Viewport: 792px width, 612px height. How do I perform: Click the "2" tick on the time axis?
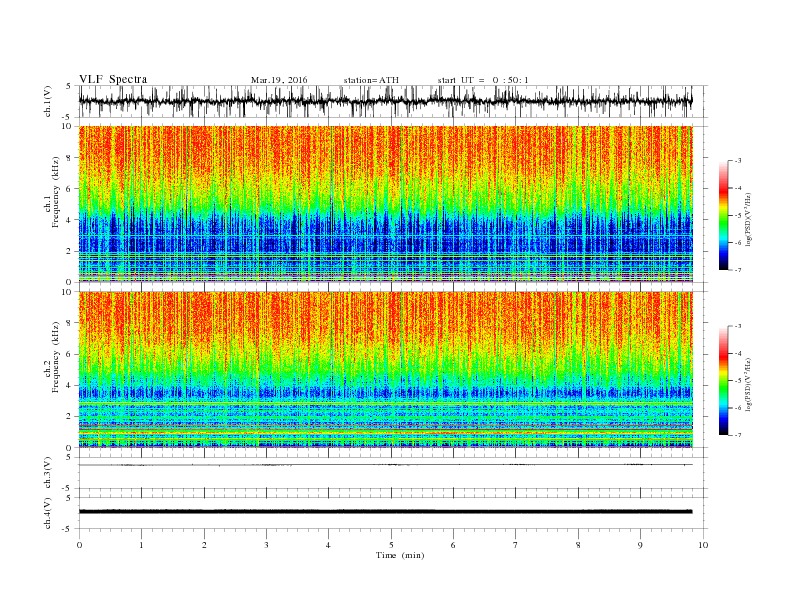pos(204,545)
